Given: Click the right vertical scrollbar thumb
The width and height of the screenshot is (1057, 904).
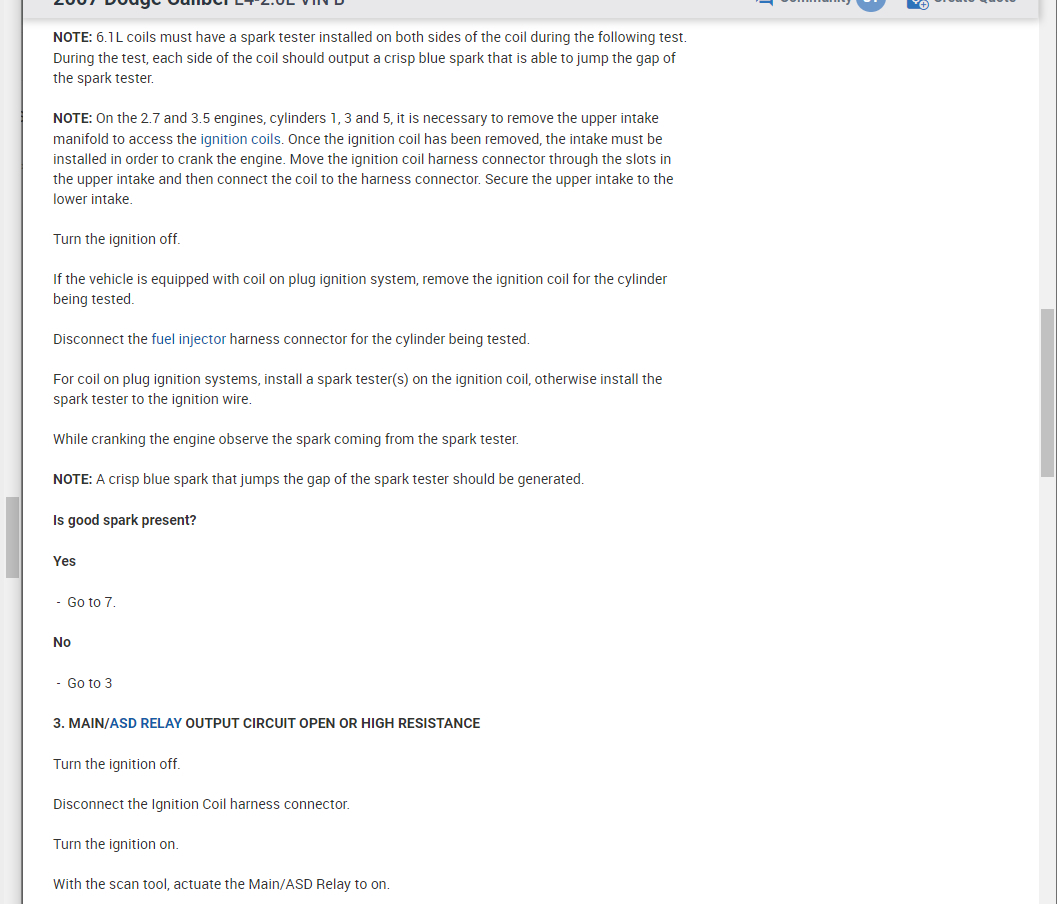Looking at the screenshot, I should pyautogui.click(x=1048, y=393).
